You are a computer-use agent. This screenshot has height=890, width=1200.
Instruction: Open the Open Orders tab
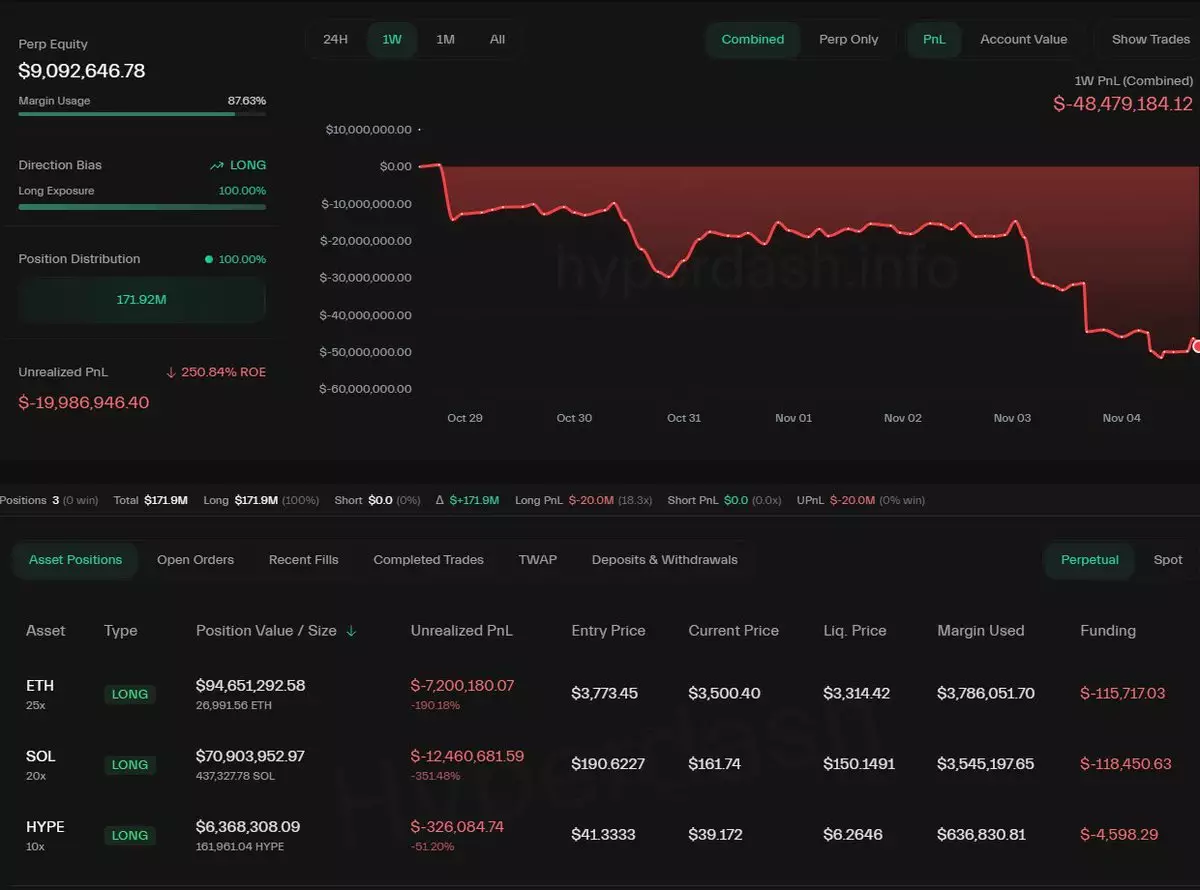(x=195, y=560)
